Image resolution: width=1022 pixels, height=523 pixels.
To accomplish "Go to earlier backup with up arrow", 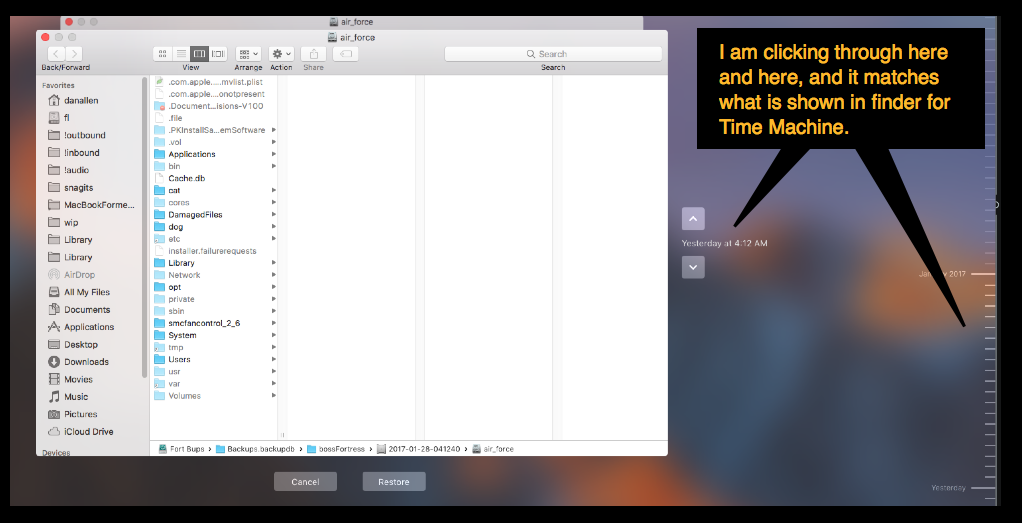I will coord(693,218).
